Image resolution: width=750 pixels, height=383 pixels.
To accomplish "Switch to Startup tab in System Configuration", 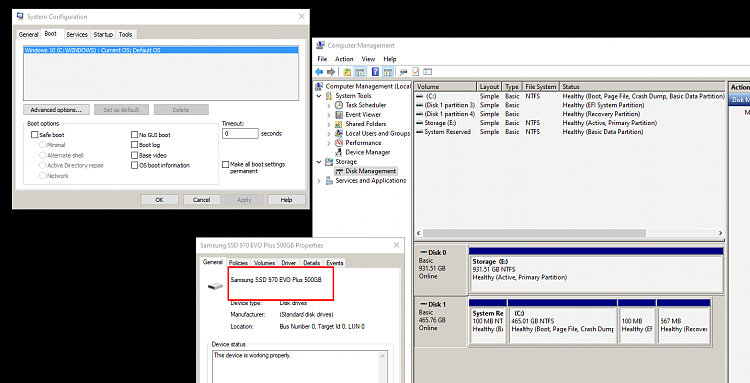I will click(x=103, y=34).
